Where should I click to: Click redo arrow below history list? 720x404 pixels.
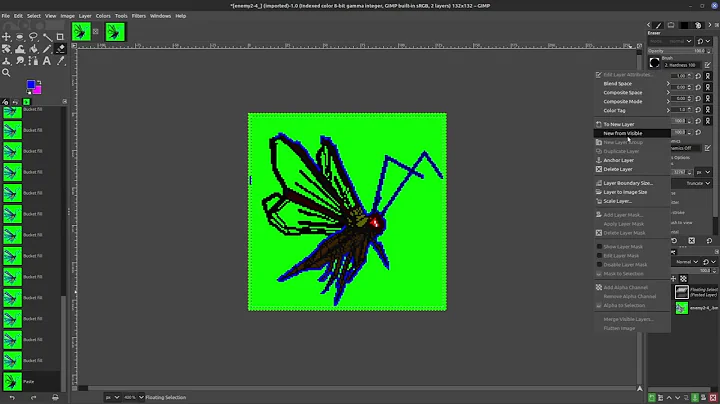34,398
